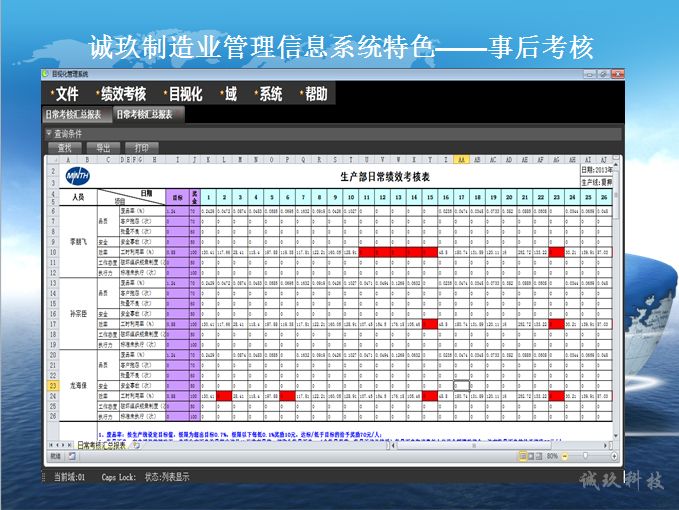
Task: Click the zoom in plus icon
Action: (x=614, y=456)
